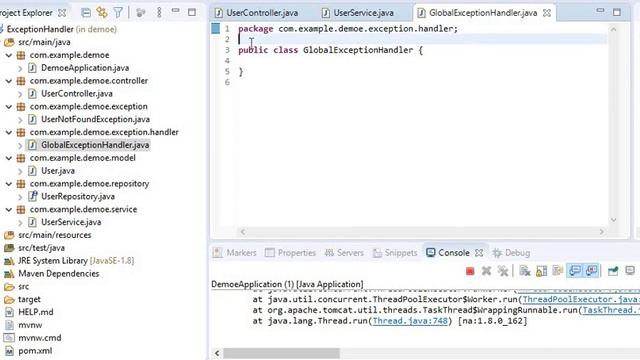Screen dimensions: 640x360
Task: Select Maven Dependencies entry
Action: (x=58, y=273)
